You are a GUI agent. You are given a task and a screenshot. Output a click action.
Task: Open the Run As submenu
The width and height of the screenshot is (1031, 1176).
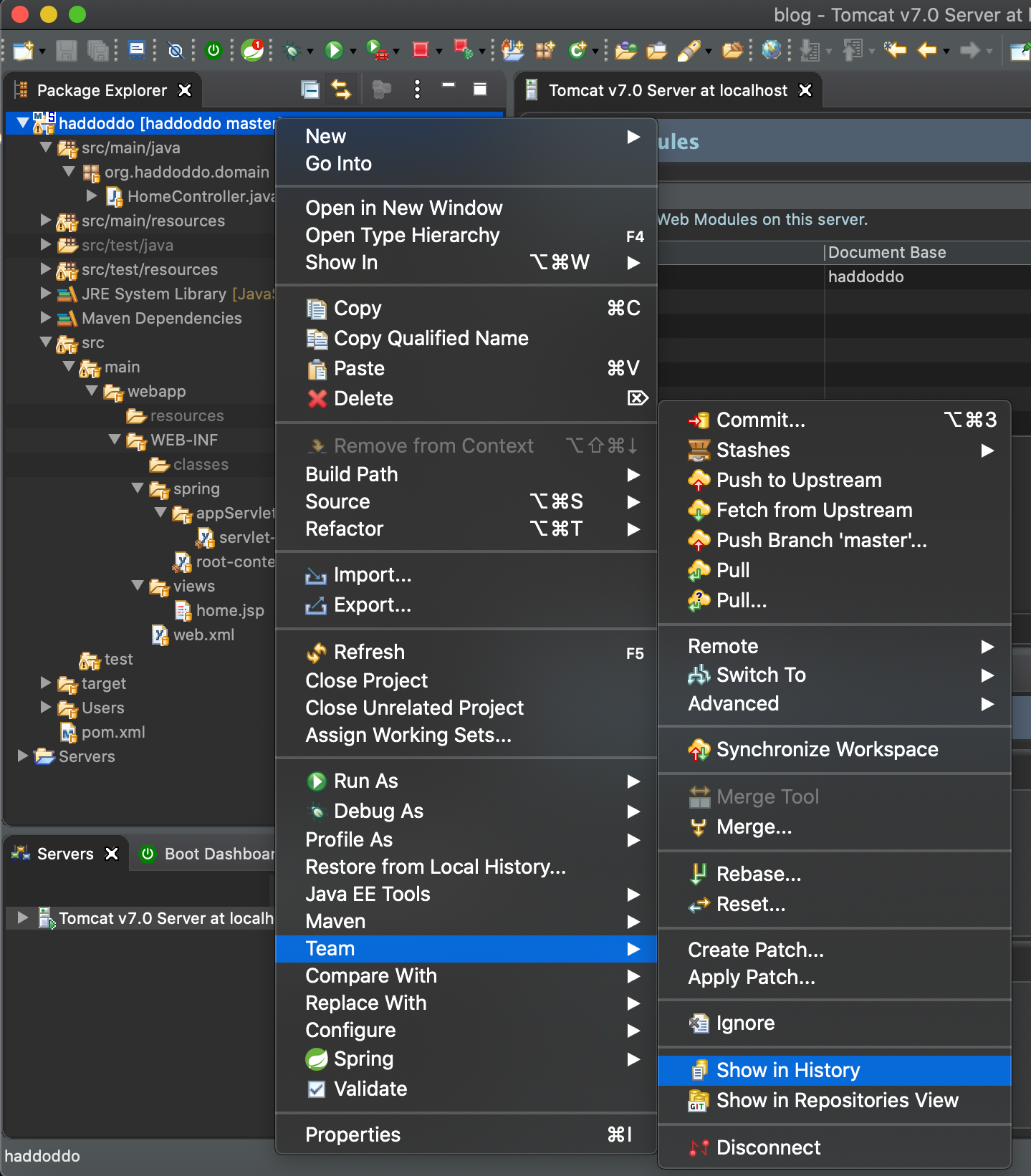coord(466,781)
